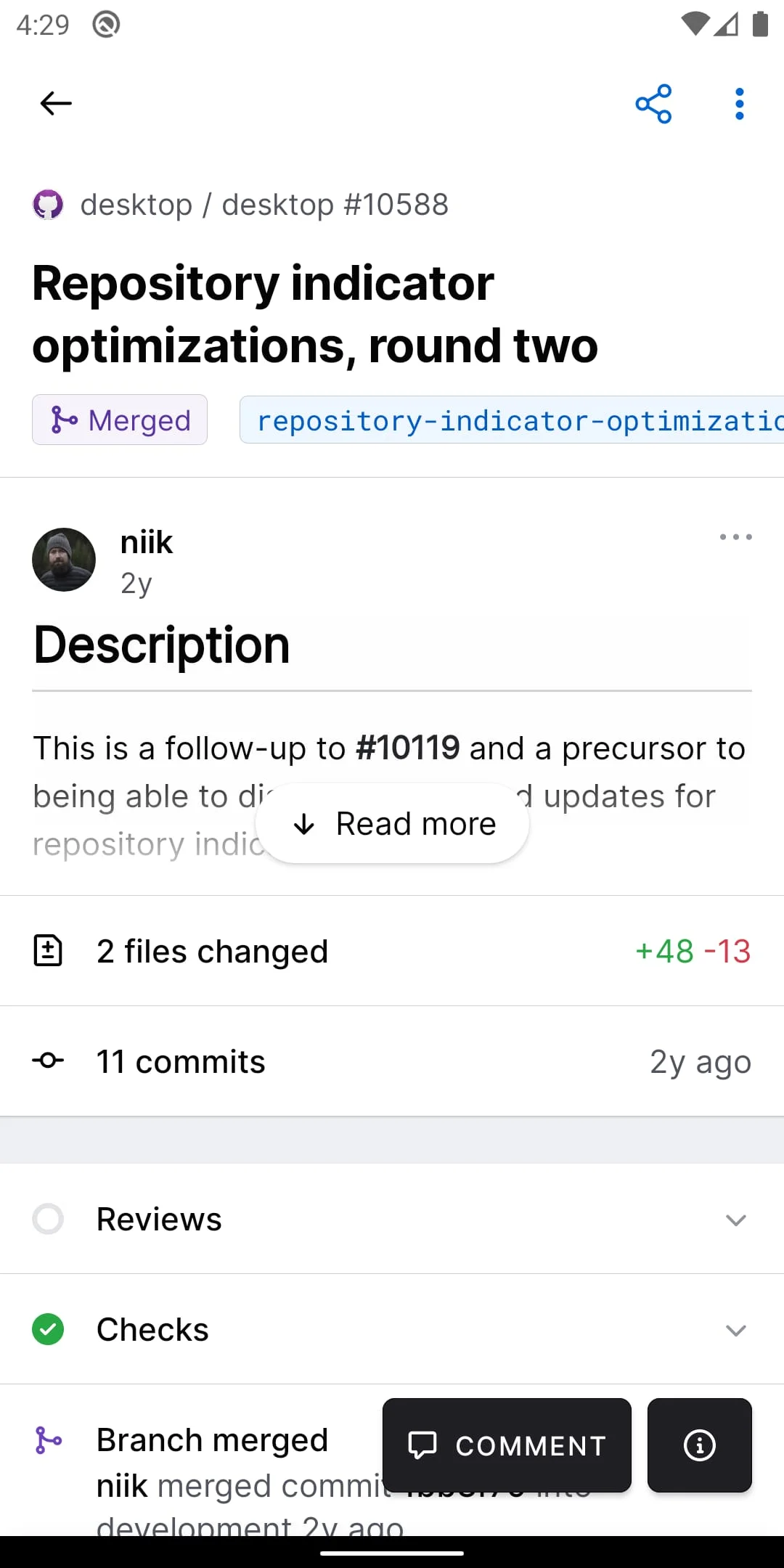This screenshot has height=1568, width=784.
Task: Open the desktop / desktop #10588 repository link
Action: 265,204
